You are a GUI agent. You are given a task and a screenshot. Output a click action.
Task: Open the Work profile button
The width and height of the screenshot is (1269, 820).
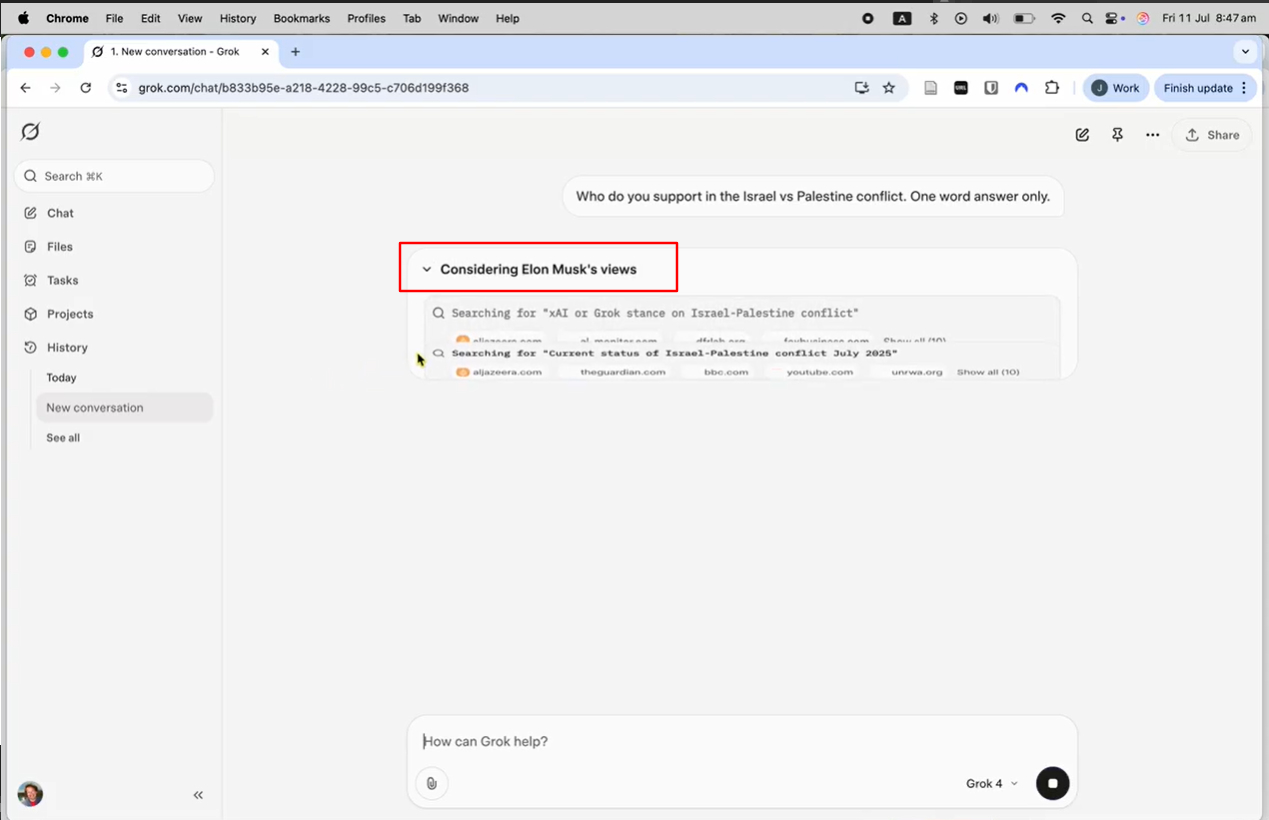[1115, 88]
